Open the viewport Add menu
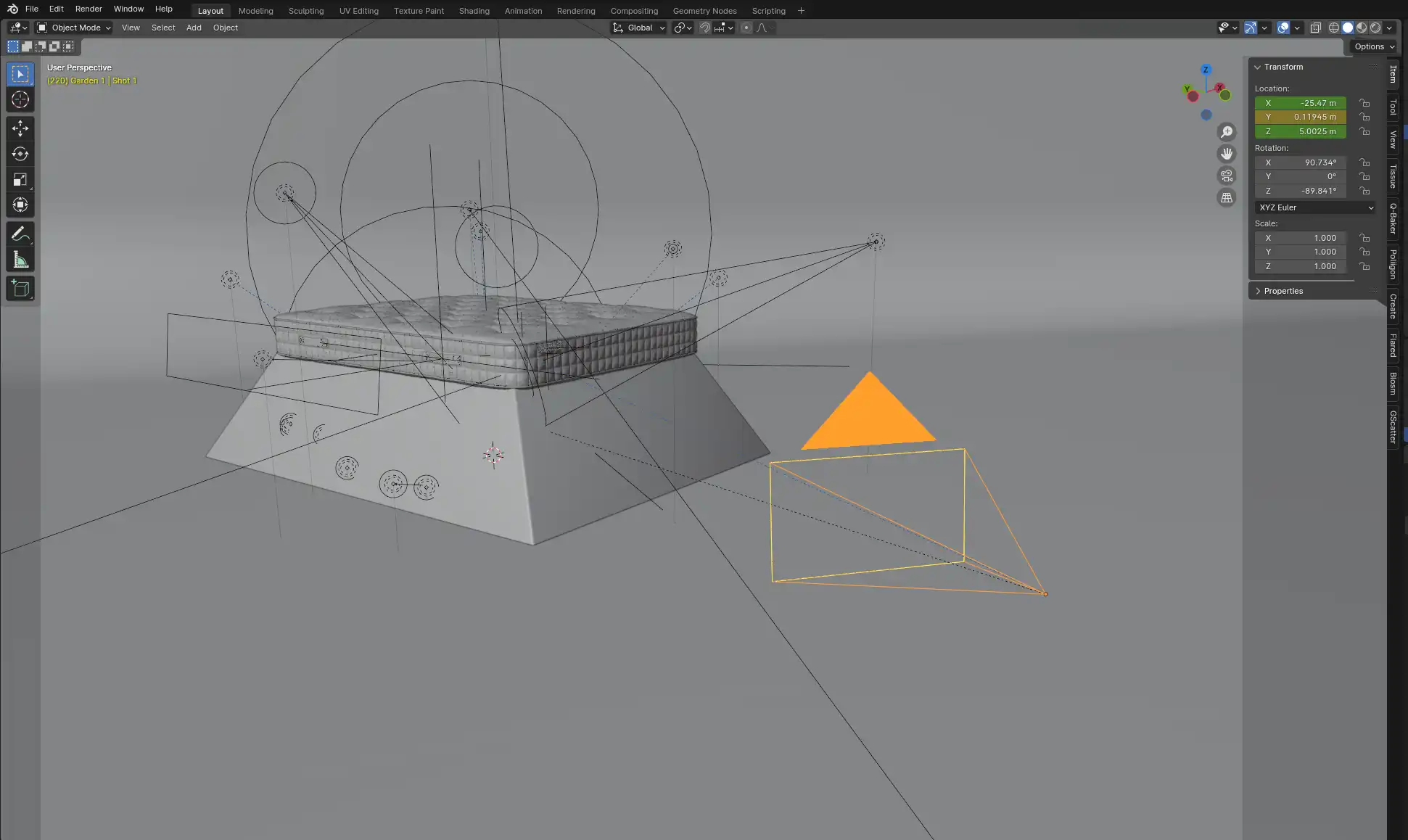 click(194, 28)
